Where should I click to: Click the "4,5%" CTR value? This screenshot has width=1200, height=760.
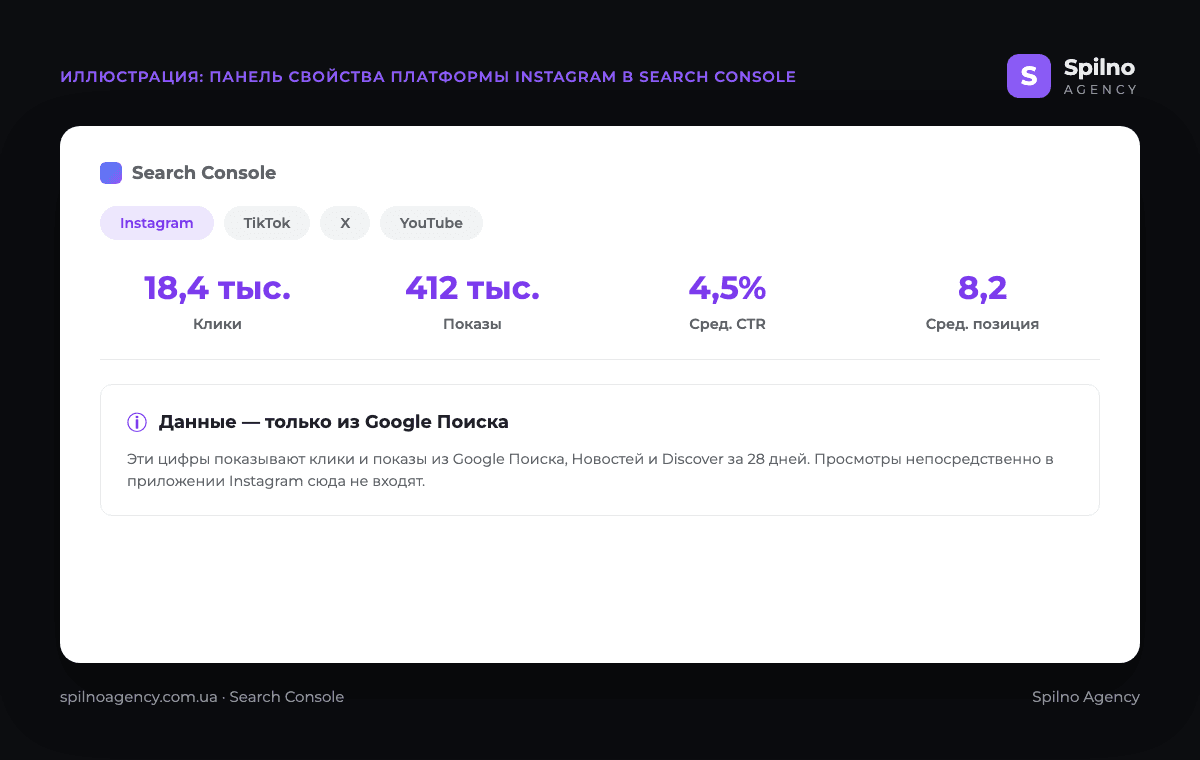point(727,288)
